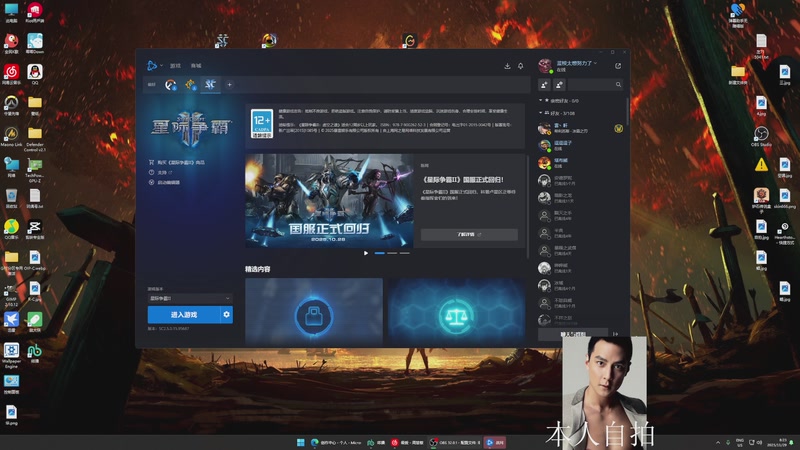Open game settings gear next to play
The width and height of the screenshot is (800, 450).
point(227,315)
